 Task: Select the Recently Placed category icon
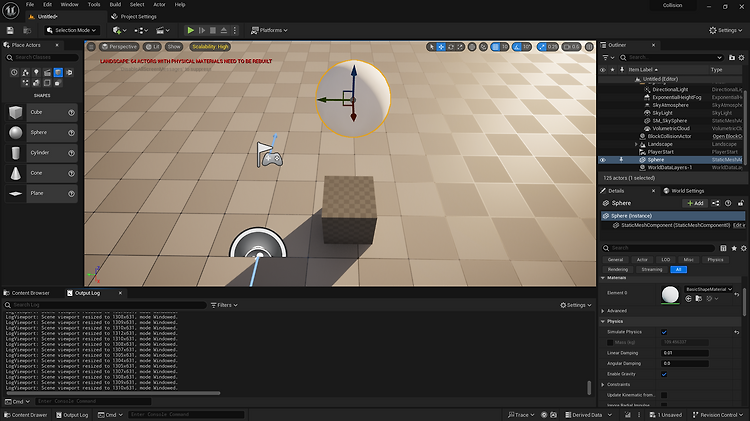(14, 72)
